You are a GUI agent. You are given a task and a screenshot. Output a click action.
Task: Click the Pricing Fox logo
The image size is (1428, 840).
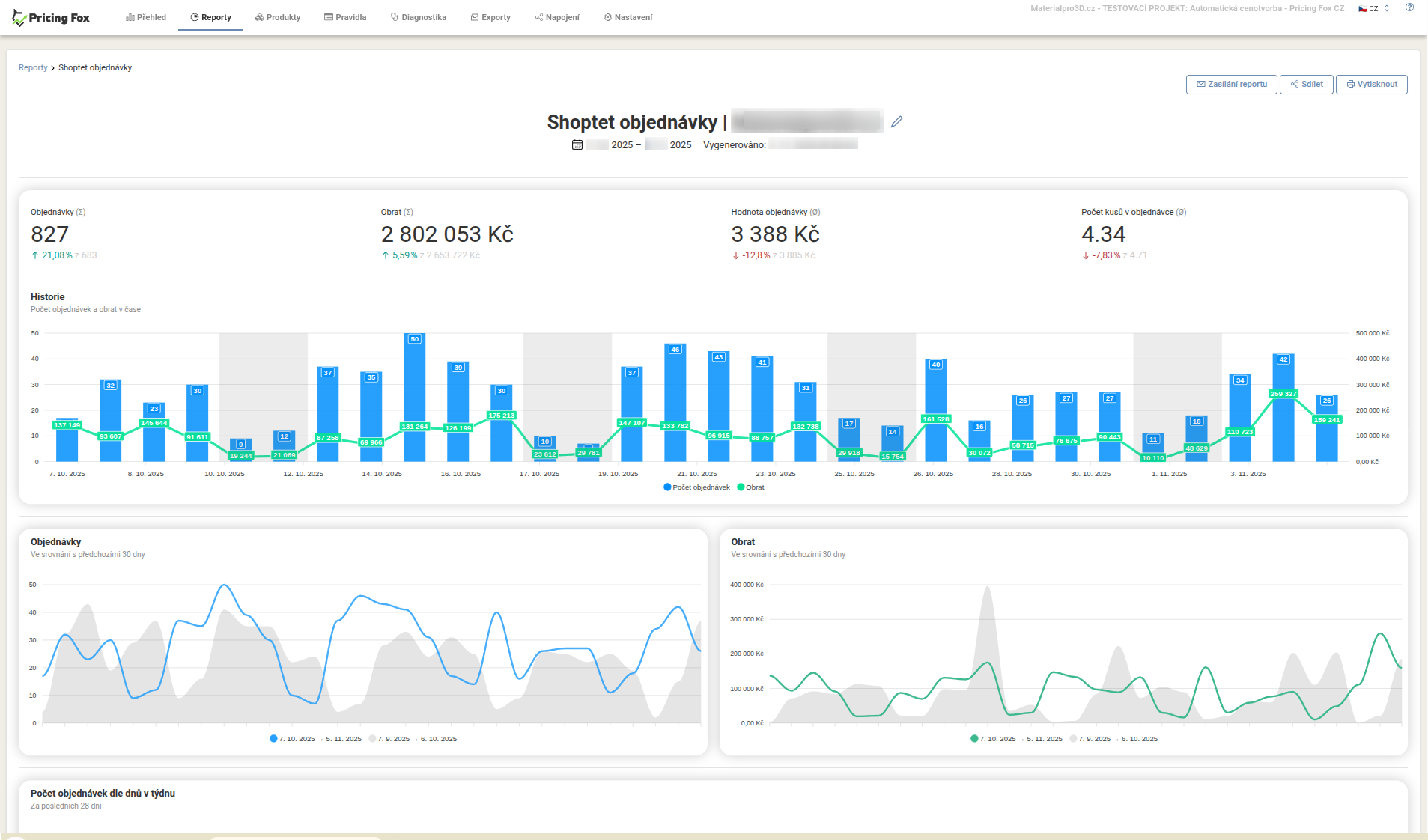click(x=51, y=18)
